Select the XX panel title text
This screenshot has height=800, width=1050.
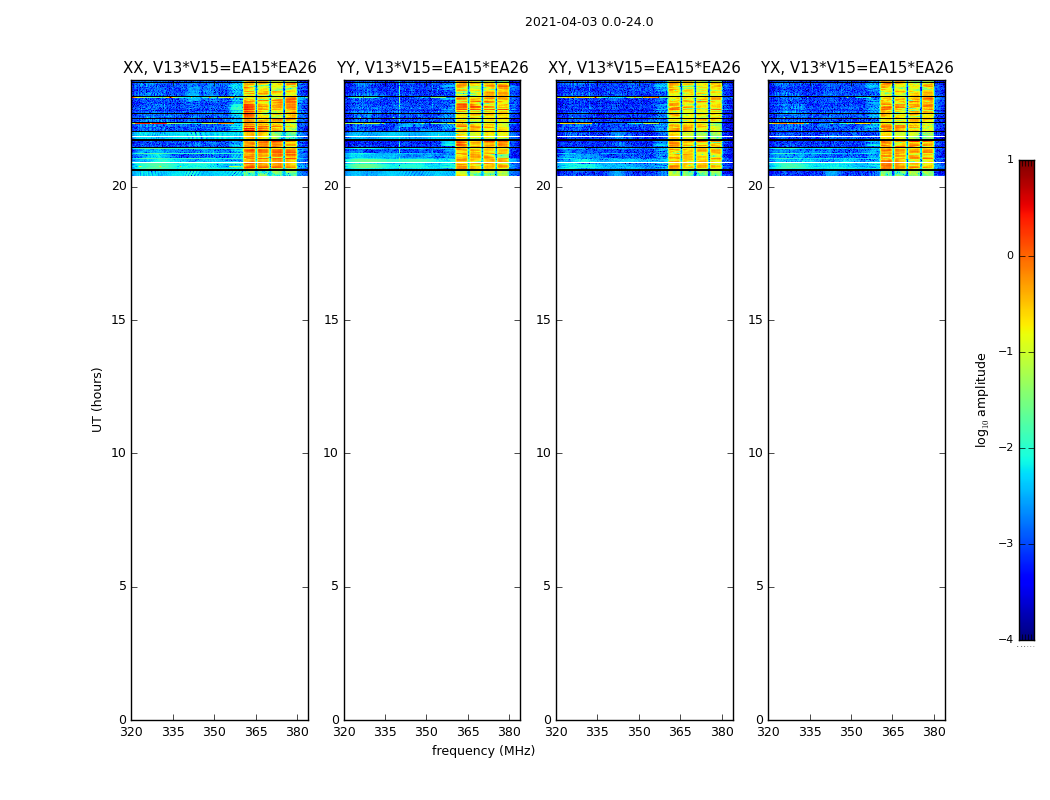219,68
